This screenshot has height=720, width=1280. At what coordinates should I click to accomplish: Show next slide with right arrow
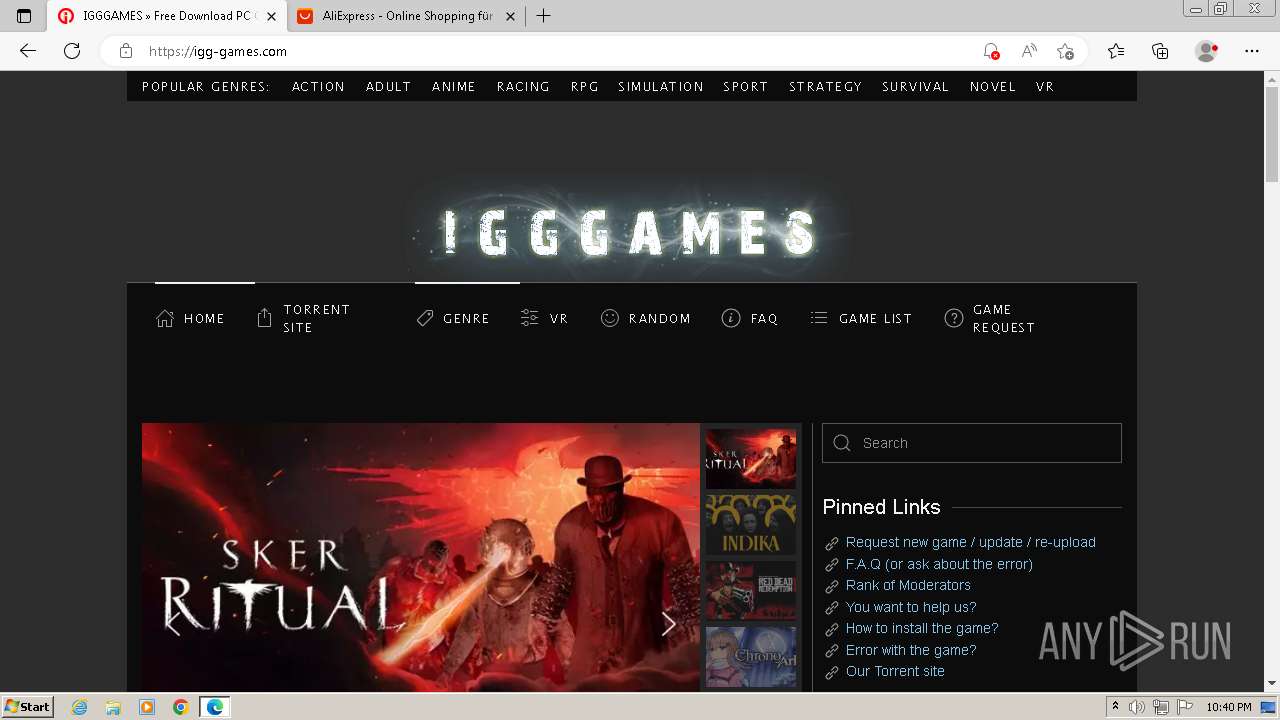click(x=669, y=624)
